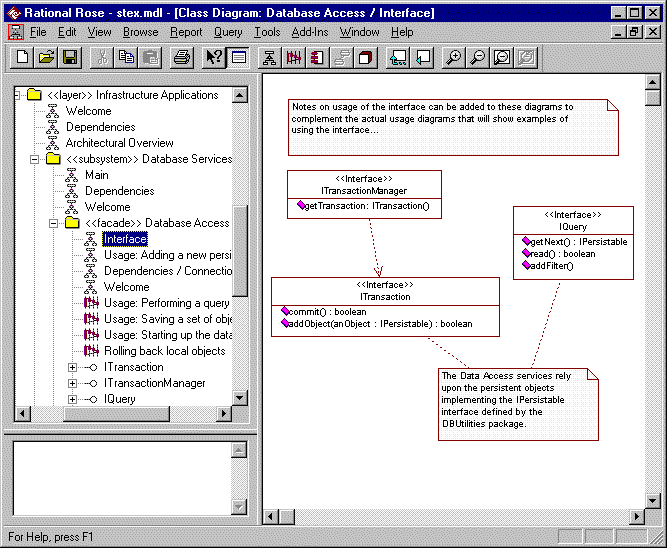Click the Print toolbar icon
Viewport: 667px width, 548px height.
182,57
